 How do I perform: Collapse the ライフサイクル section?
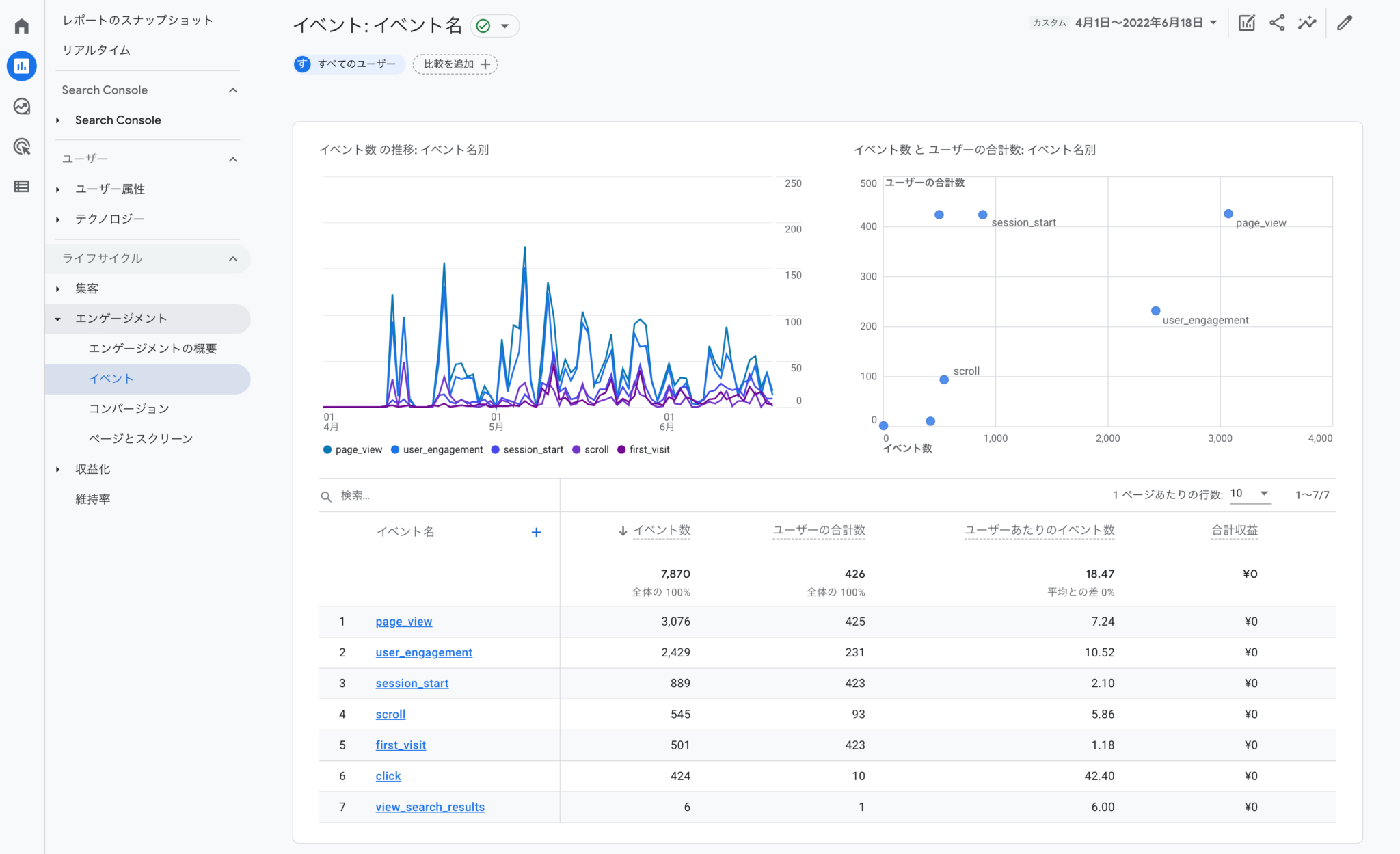point(232,258)
